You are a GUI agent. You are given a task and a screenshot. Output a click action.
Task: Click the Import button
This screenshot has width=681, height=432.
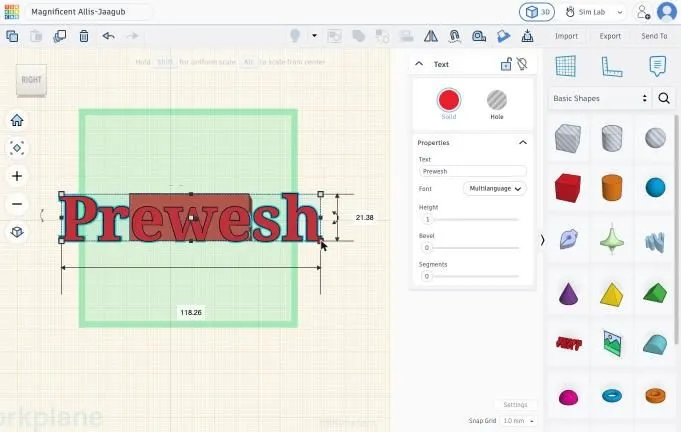click(566, 36)
